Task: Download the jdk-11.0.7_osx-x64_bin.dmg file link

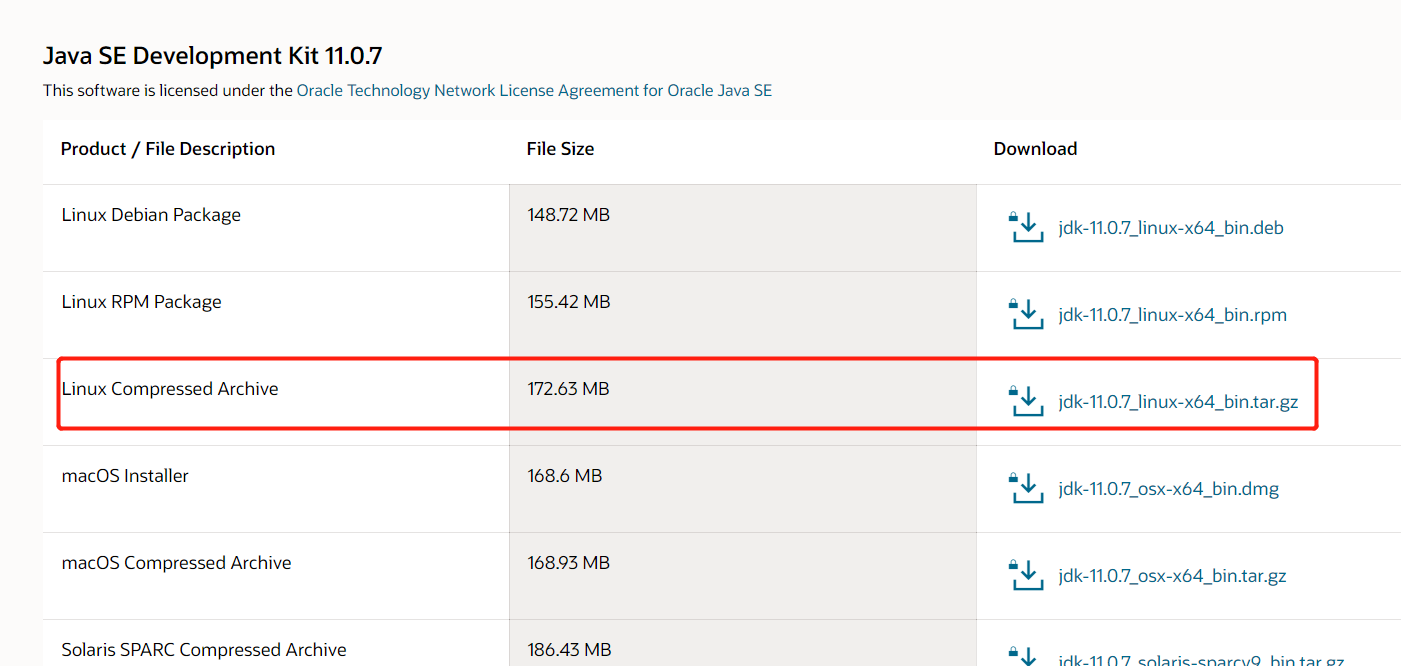Action: (1168, 489)
